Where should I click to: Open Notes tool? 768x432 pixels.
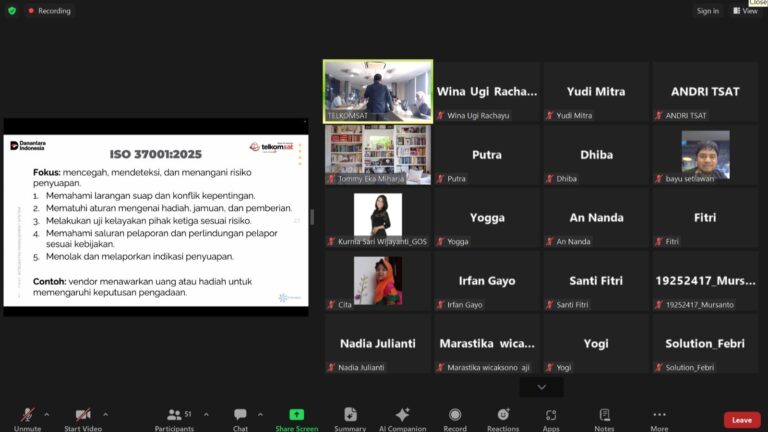coord(604,419)
